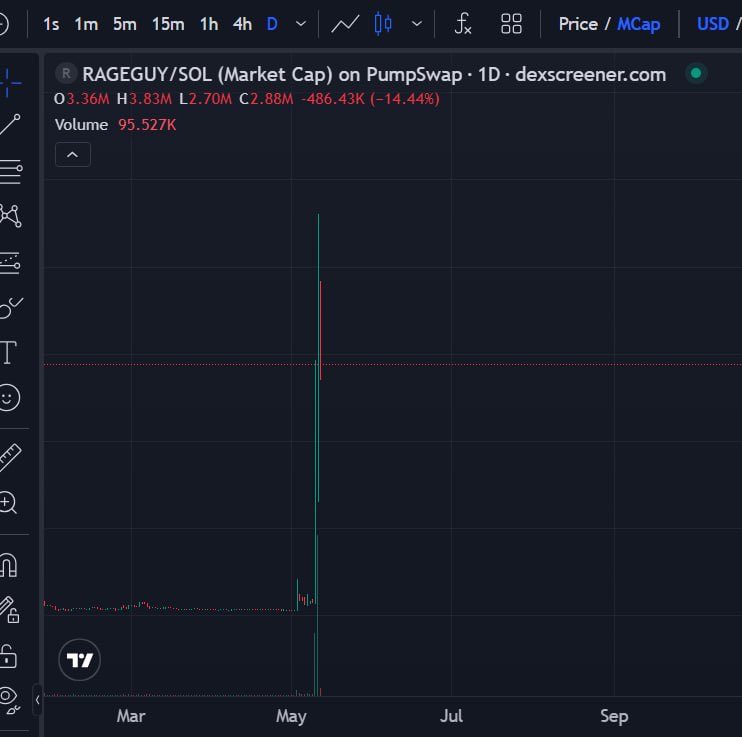
Task: Open the emoji icons tool
Action: pyautogui.click(x=9, y=397)
